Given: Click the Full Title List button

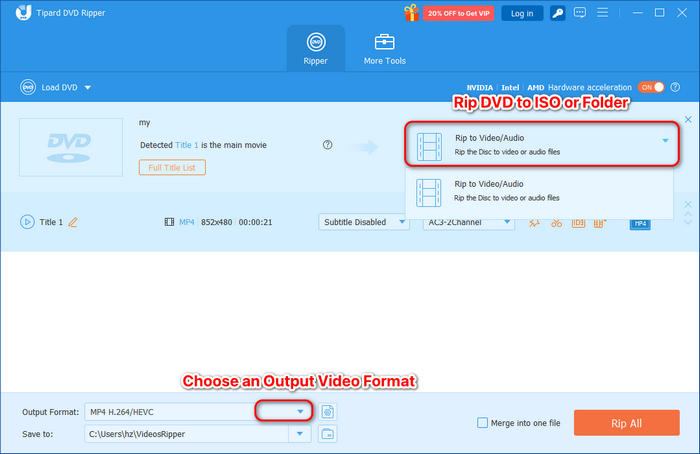Looking at the screenshot, I should click(x=173, y=167).
